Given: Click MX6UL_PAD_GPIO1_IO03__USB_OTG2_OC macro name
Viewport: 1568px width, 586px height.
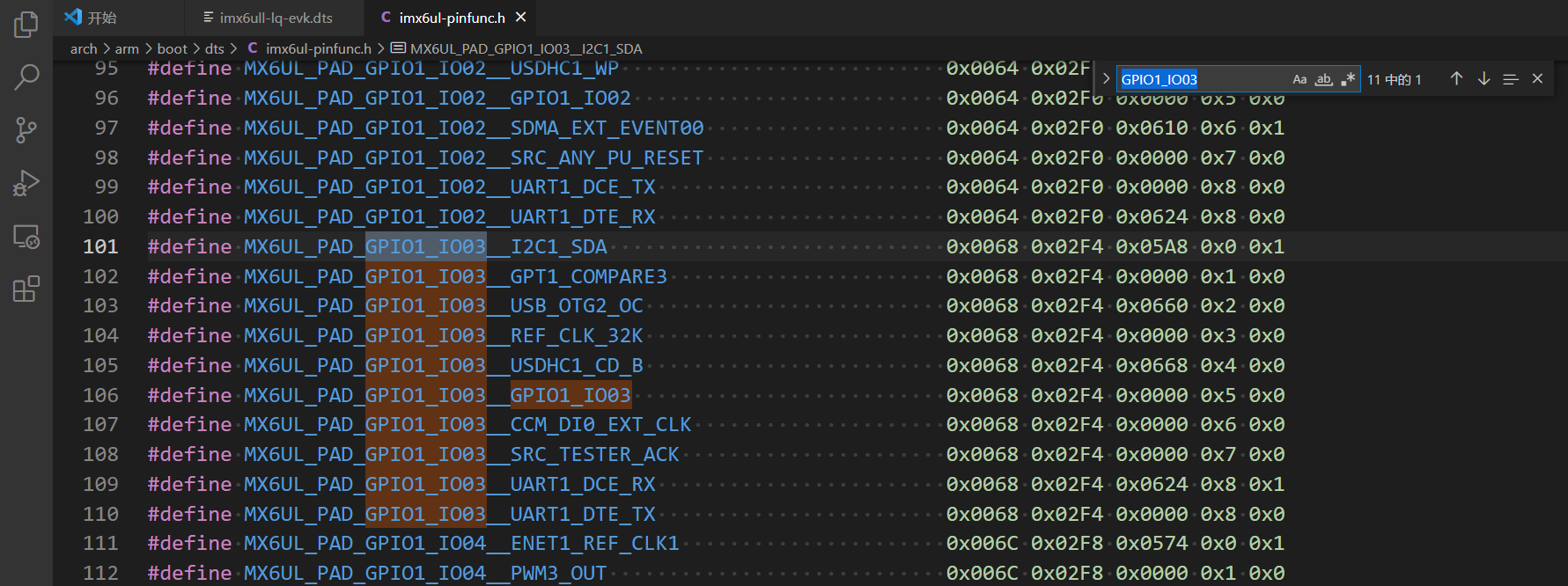Looking at the screenshot, I should (444, 305).
